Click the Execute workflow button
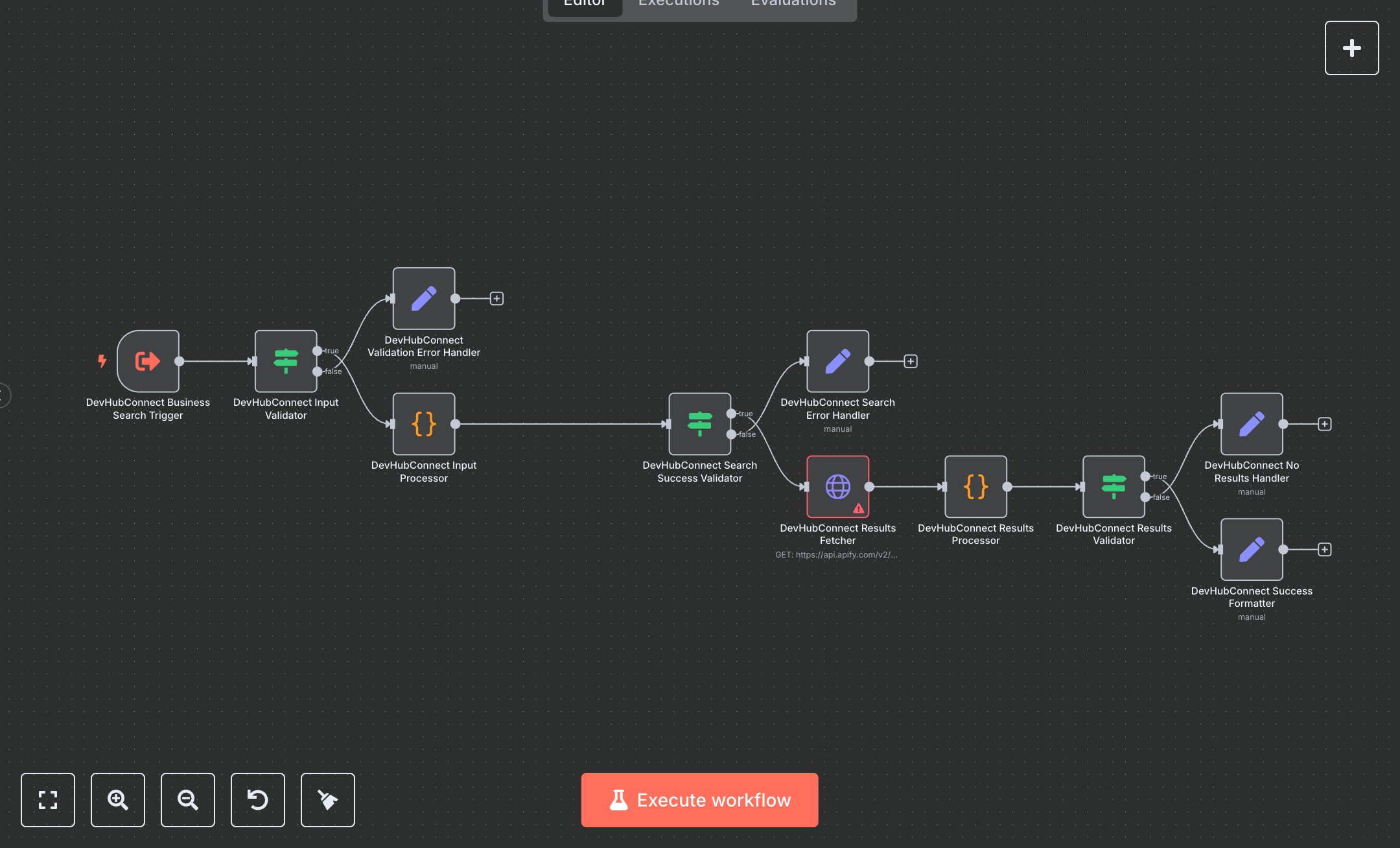 (x=699, y=799)
